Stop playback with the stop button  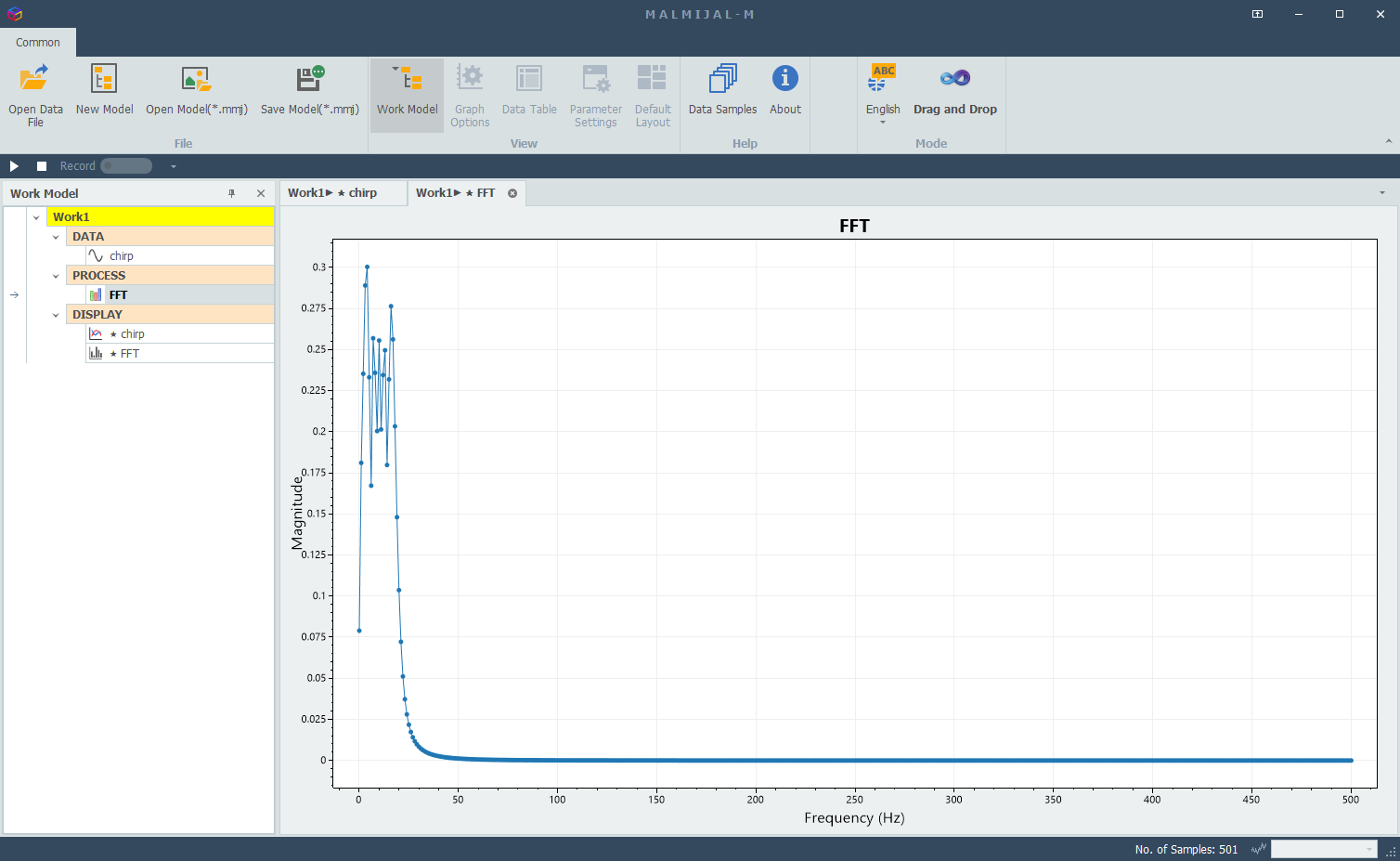click(x=42, y=166)
